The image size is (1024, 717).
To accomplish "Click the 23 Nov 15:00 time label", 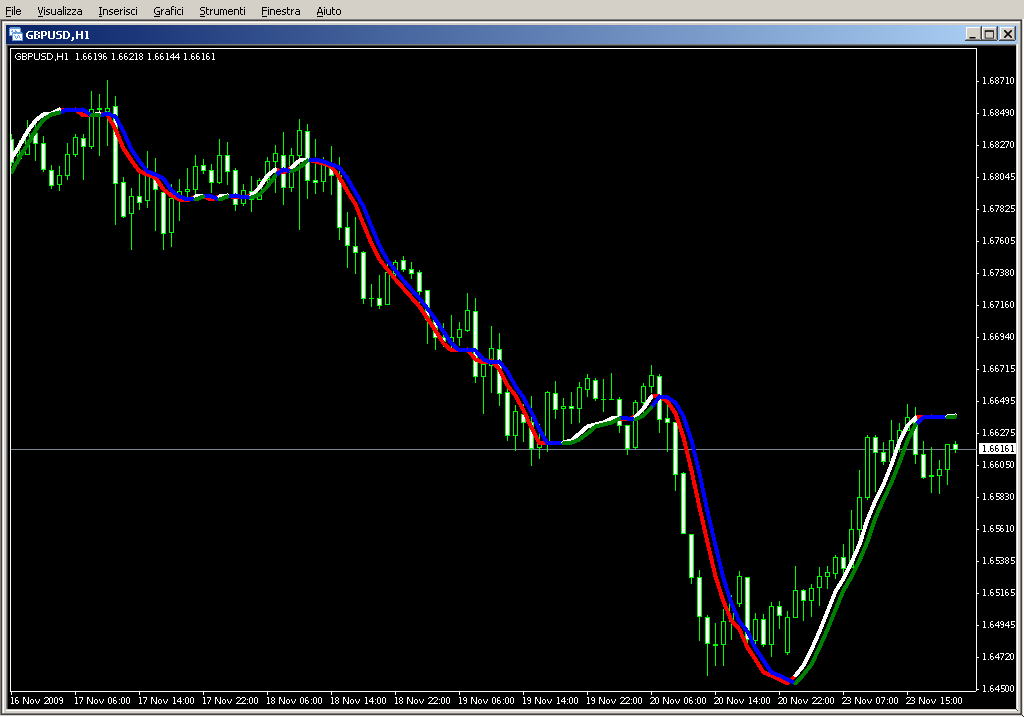I will tap(934, 701).
